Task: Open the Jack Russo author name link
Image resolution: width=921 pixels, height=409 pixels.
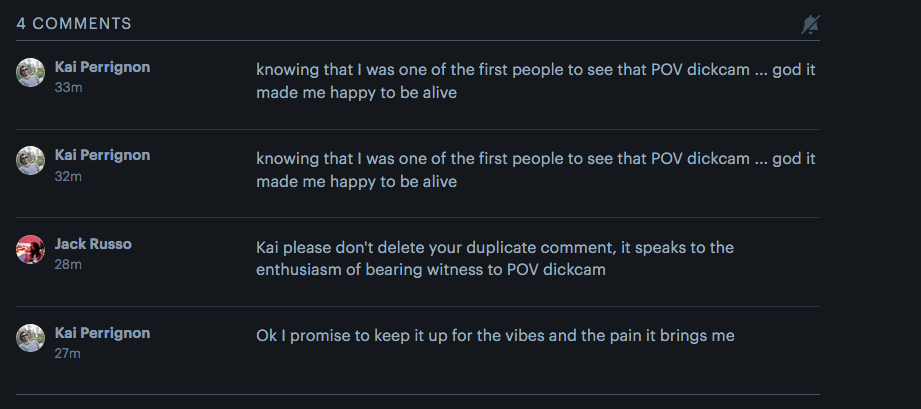Action: [x=93, y=244]
